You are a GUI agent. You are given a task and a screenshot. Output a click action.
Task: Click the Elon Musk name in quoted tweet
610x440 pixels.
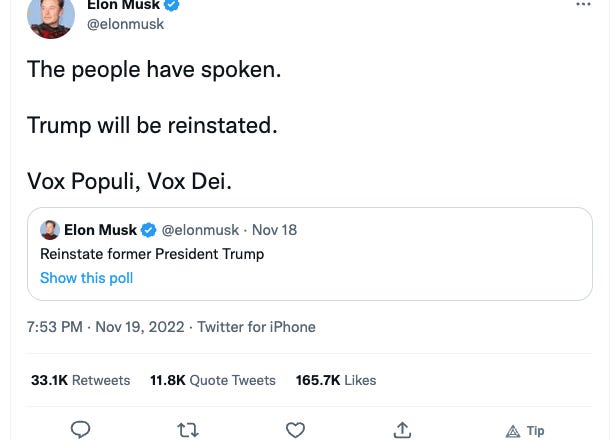(x=100, y=230)
